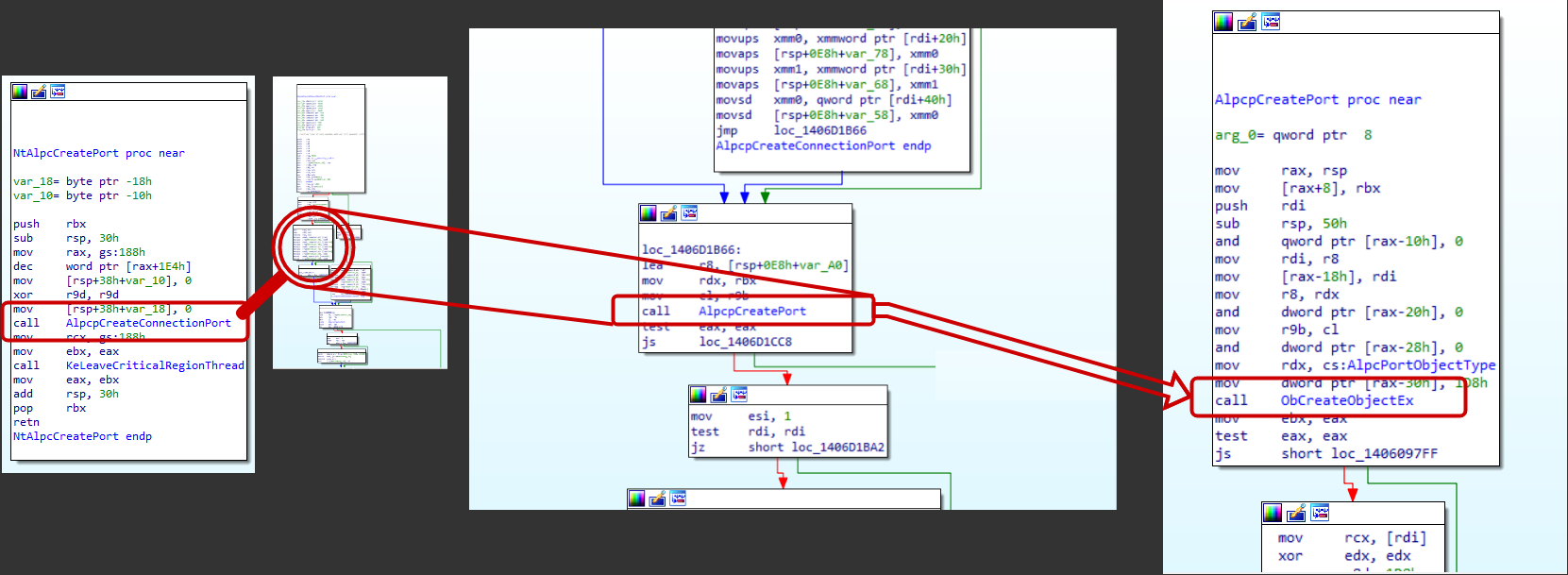Viewport: 1568px width, 575px height.
Task: Click the AlpcPortObjectType symbol reference
Action: tap(1421, 365)
